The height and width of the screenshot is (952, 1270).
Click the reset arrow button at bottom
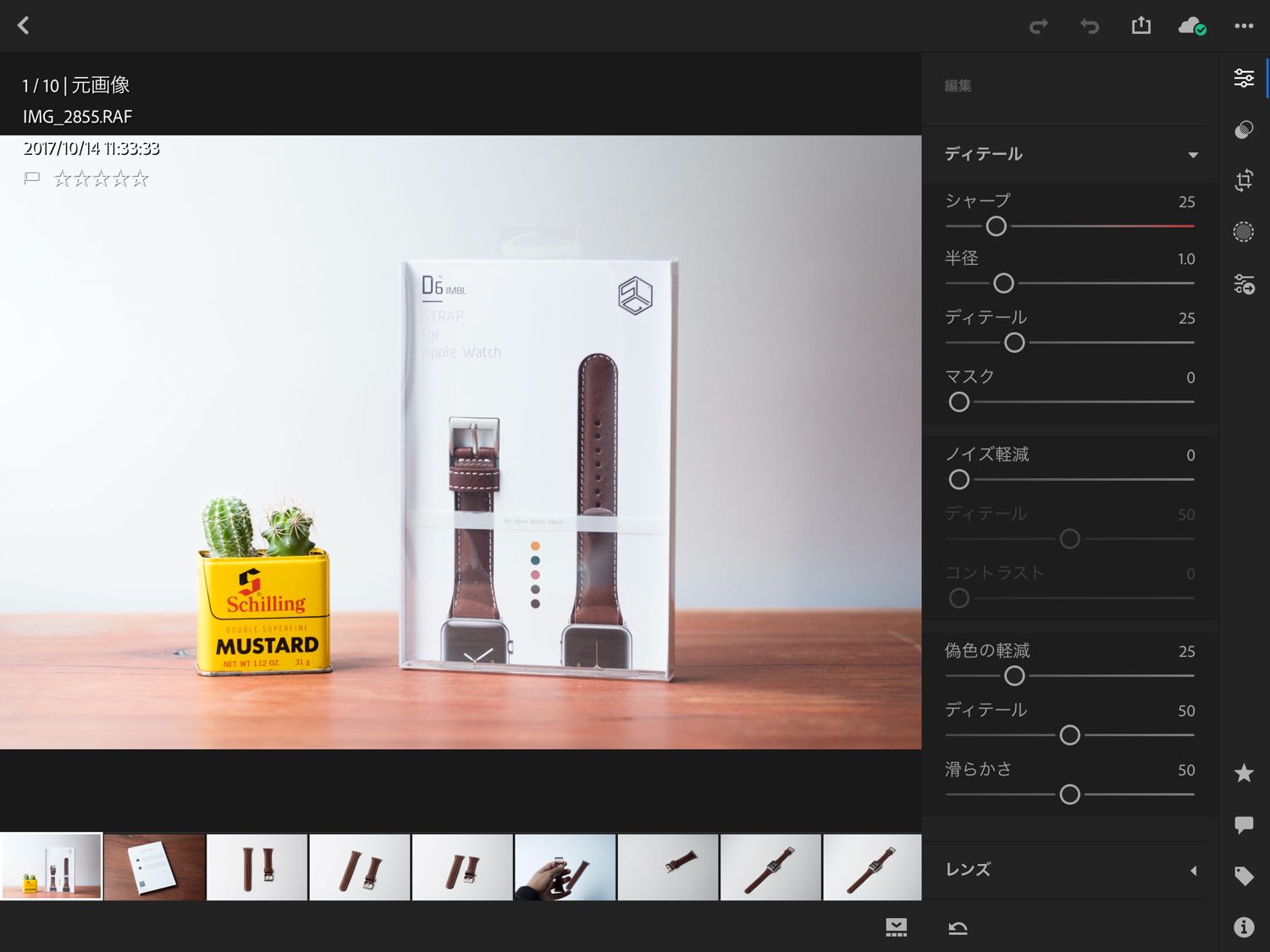click(958, 928)
